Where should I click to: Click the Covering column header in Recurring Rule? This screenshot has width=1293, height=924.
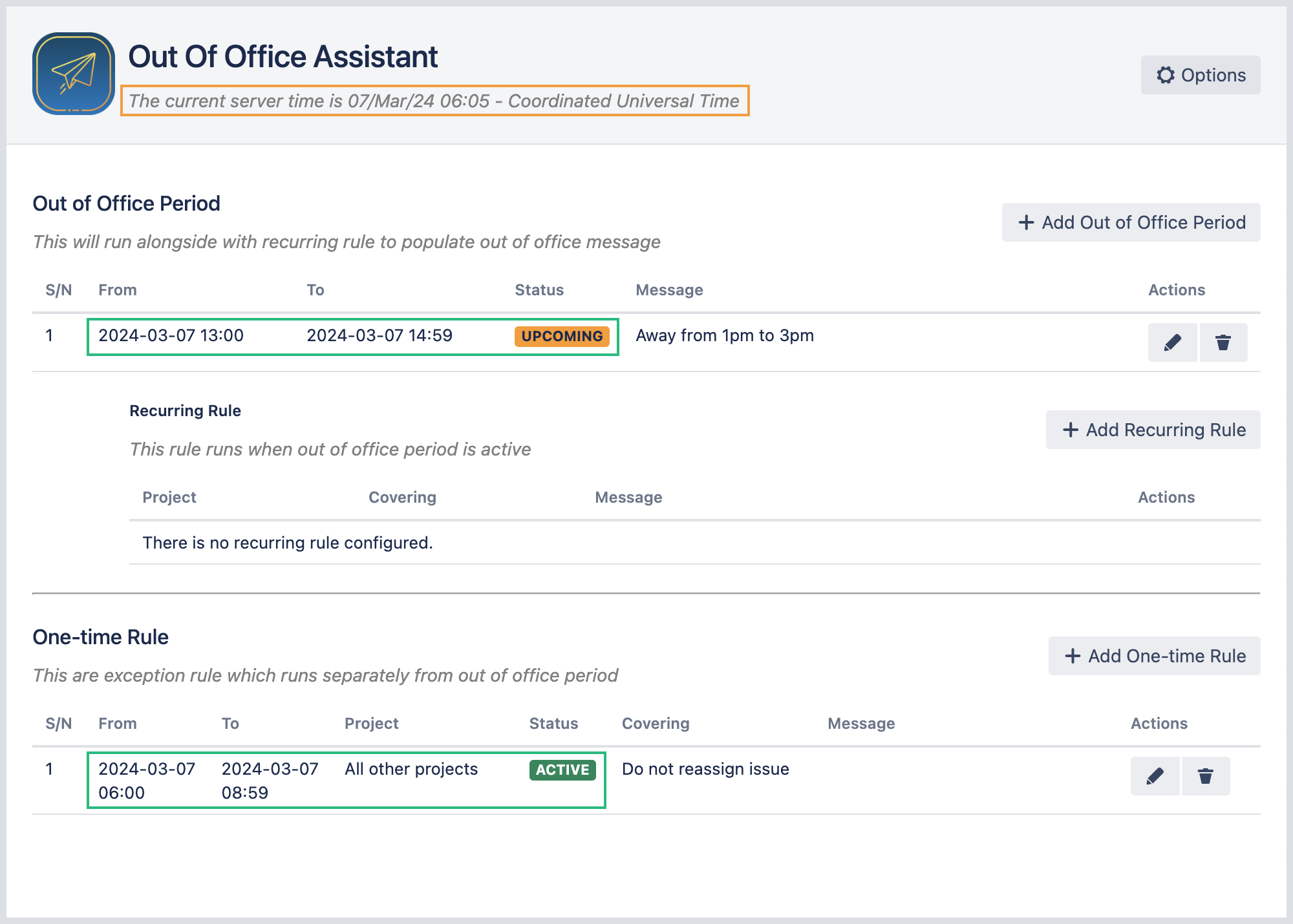[x=402, y=497]
